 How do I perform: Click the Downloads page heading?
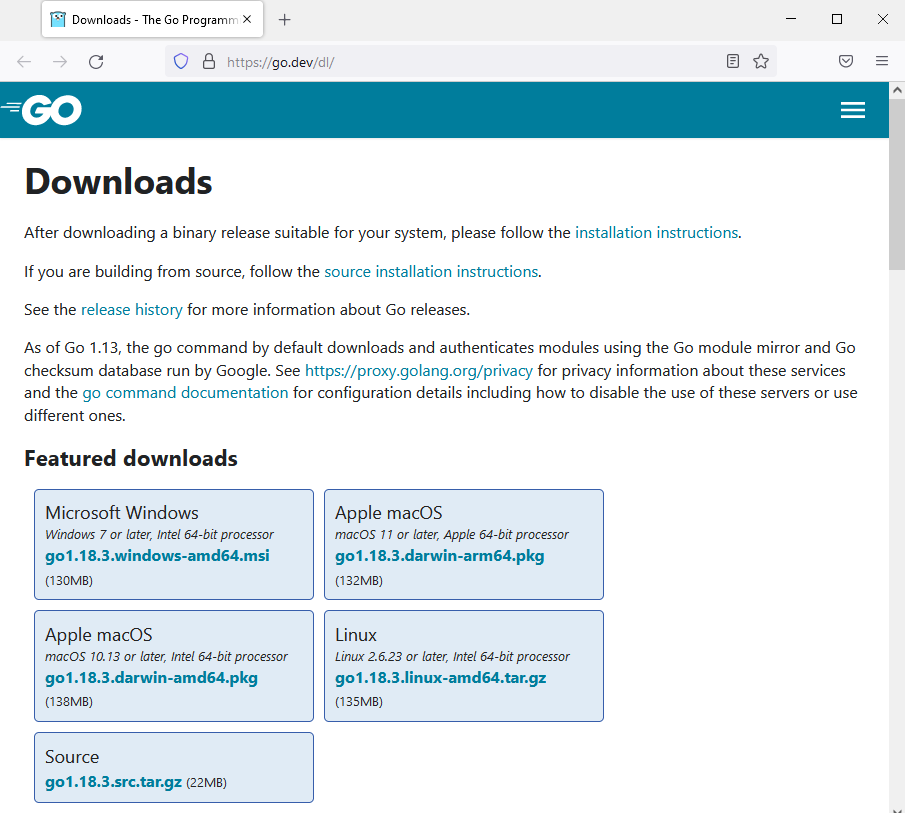tap(118, 182)
